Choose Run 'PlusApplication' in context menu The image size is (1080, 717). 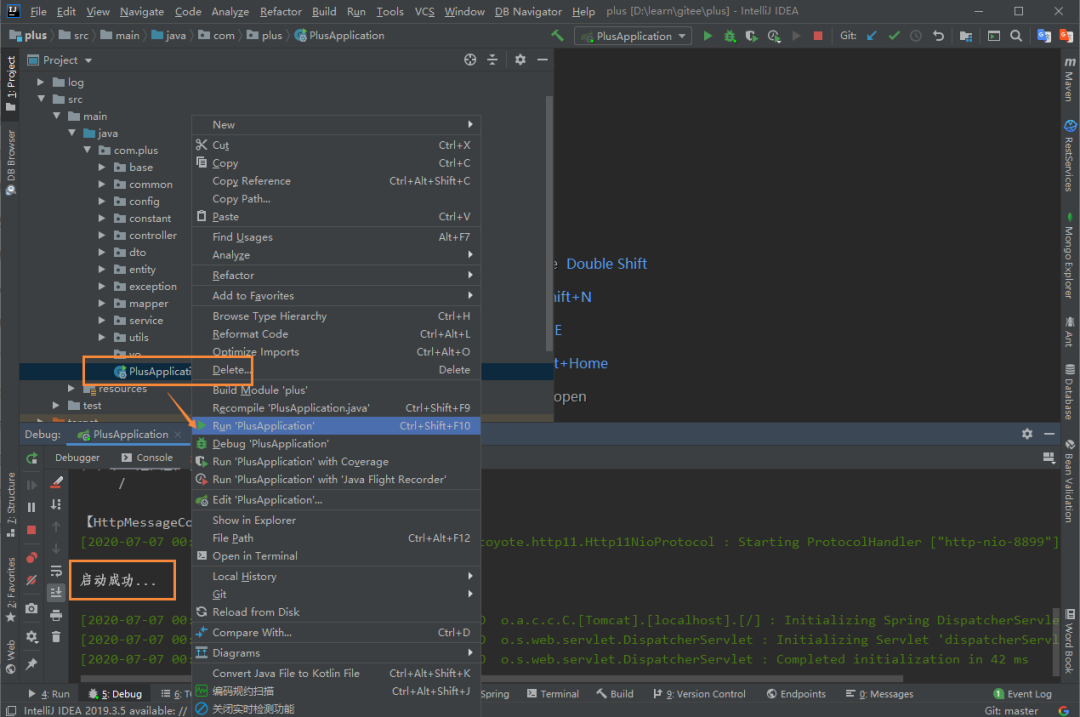click(x=336, y=426)
